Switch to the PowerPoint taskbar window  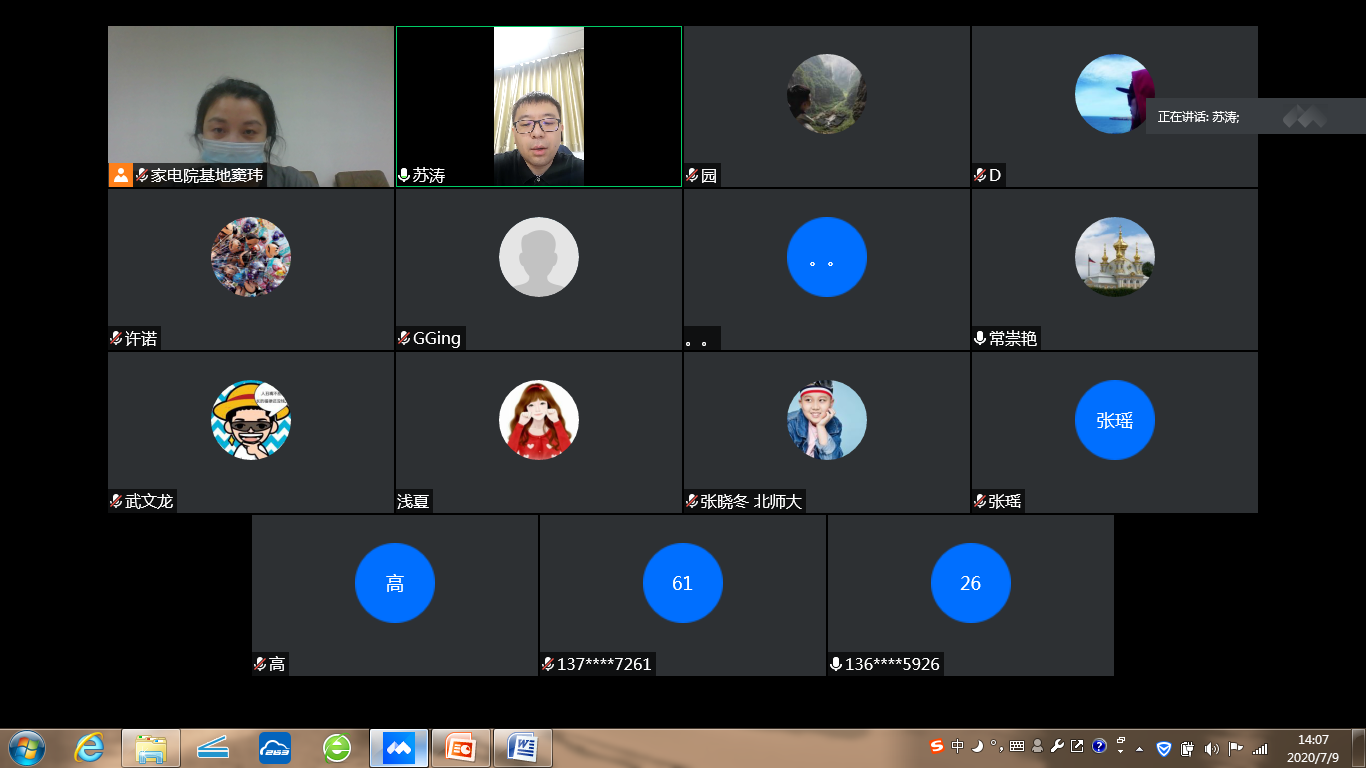pos(461,747)
